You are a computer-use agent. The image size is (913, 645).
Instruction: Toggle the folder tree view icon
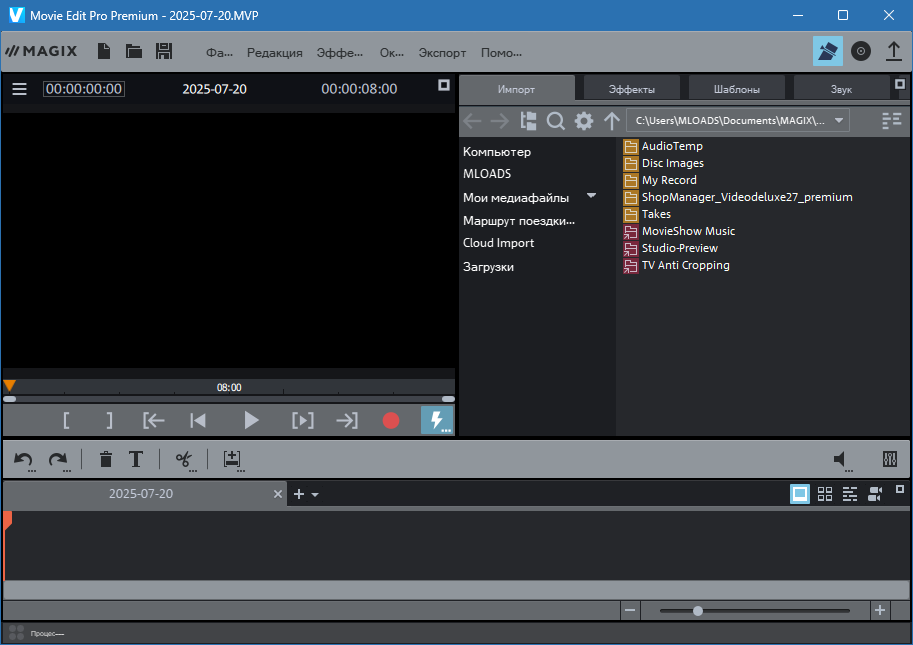point(528,121)
